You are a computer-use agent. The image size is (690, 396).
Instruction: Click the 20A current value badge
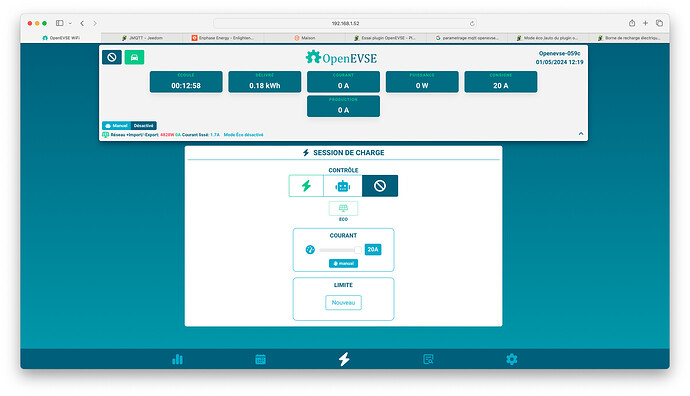[x=373, y=249]
